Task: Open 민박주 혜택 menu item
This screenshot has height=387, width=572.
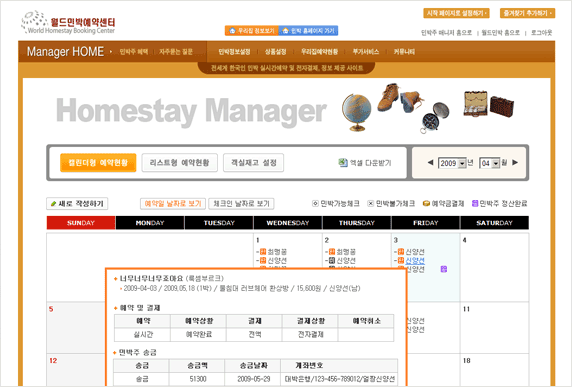Action: [x=134, y=52]
